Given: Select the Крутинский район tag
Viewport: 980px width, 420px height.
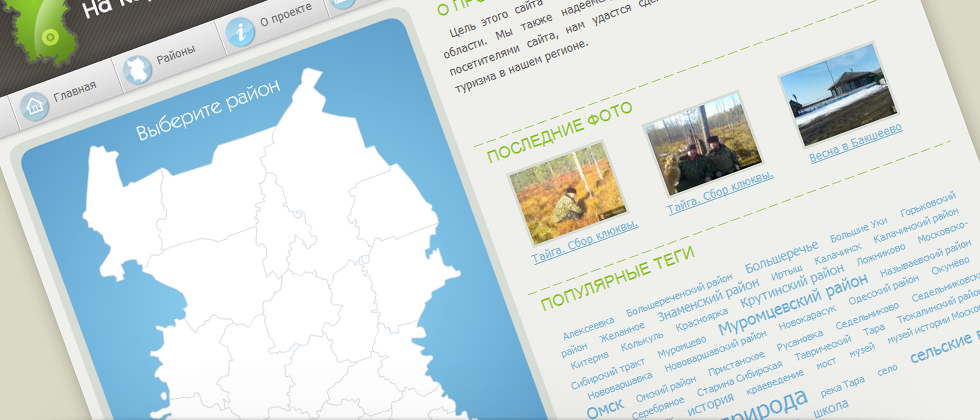Looking at the screenshot, I should [792, 285].
